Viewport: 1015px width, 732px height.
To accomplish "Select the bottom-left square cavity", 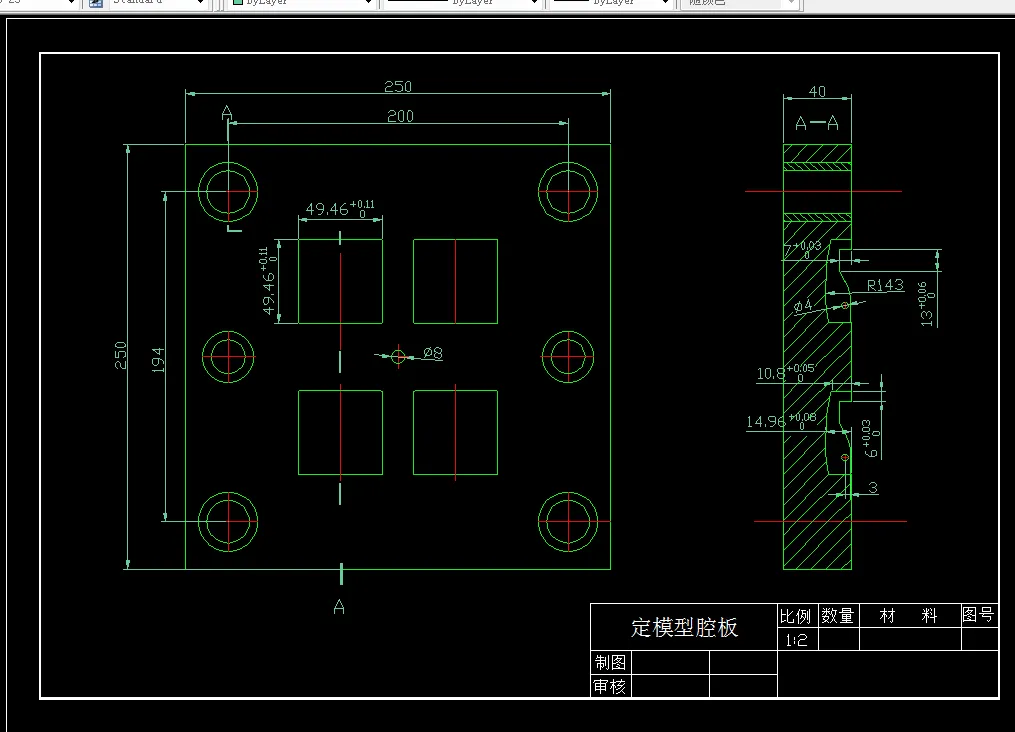I will pos(340,432).
